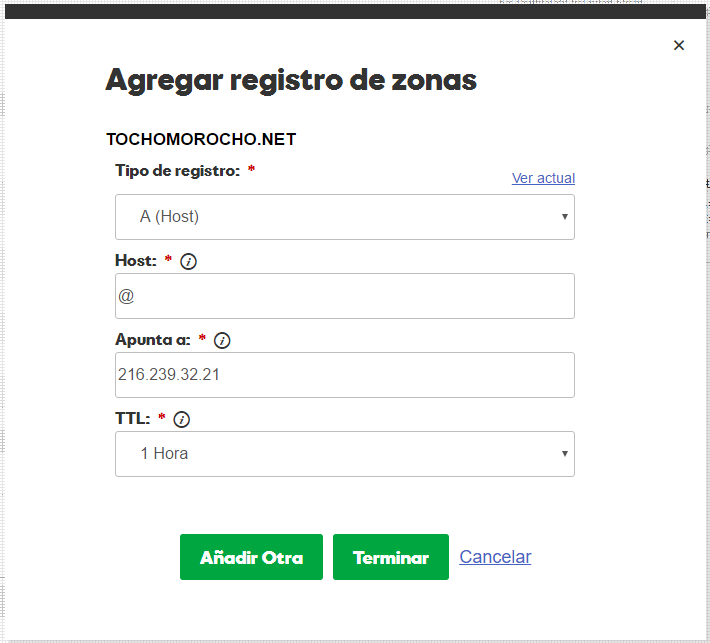This screenshot has height=643, width=710.
Task: Click the Host field info icon
Action: pos(188,262)
